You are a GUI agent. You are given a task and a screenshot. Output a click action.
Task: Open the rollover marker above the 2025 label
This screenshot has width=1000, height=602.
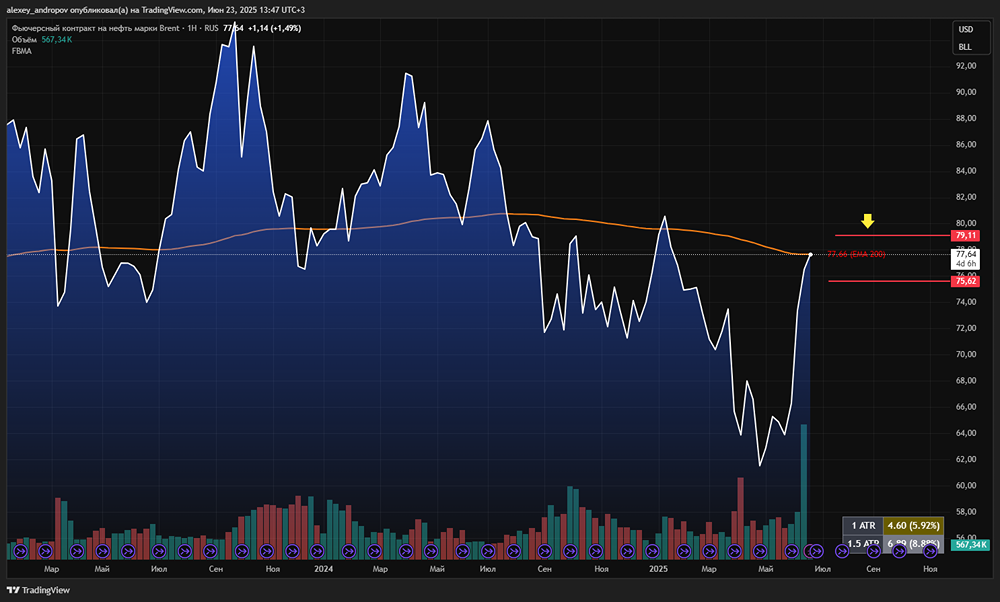pyautogui.click(x=652, y=550)
